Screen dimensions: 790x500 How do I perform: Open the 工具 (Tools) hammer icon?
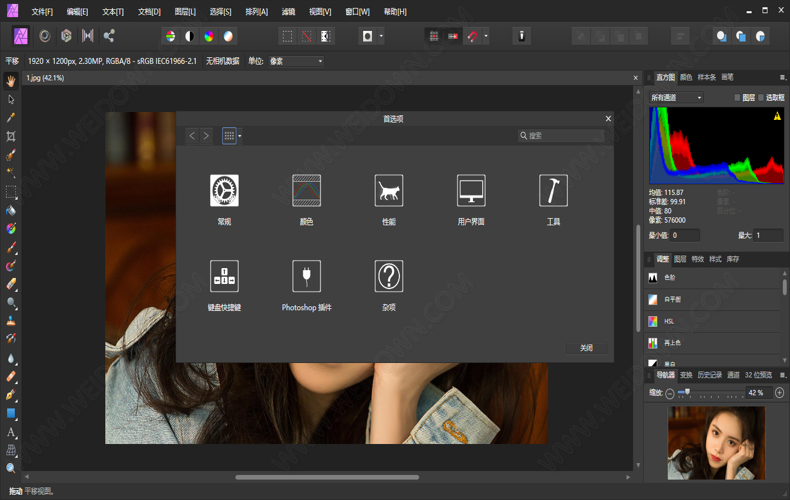point(553,191)
